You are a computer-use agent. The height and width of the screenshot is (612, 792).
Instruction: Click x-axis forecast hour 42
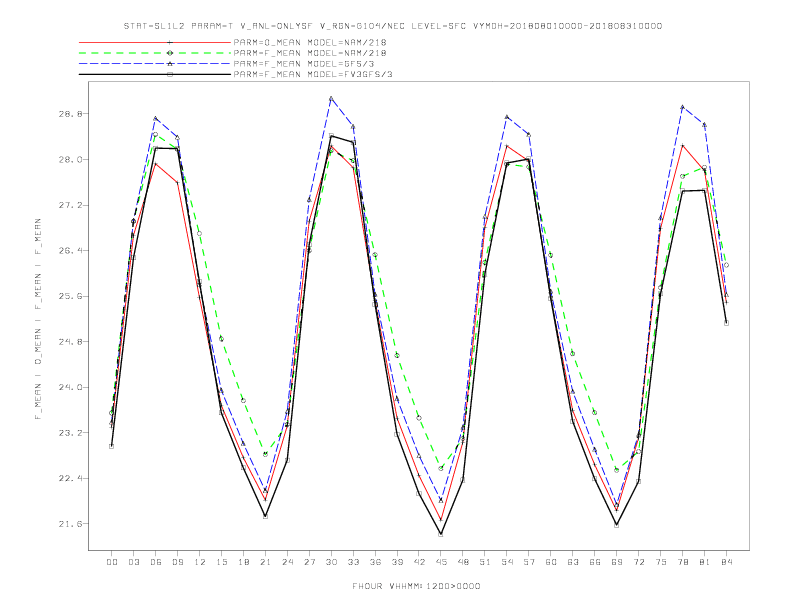(x=419, y=562)
